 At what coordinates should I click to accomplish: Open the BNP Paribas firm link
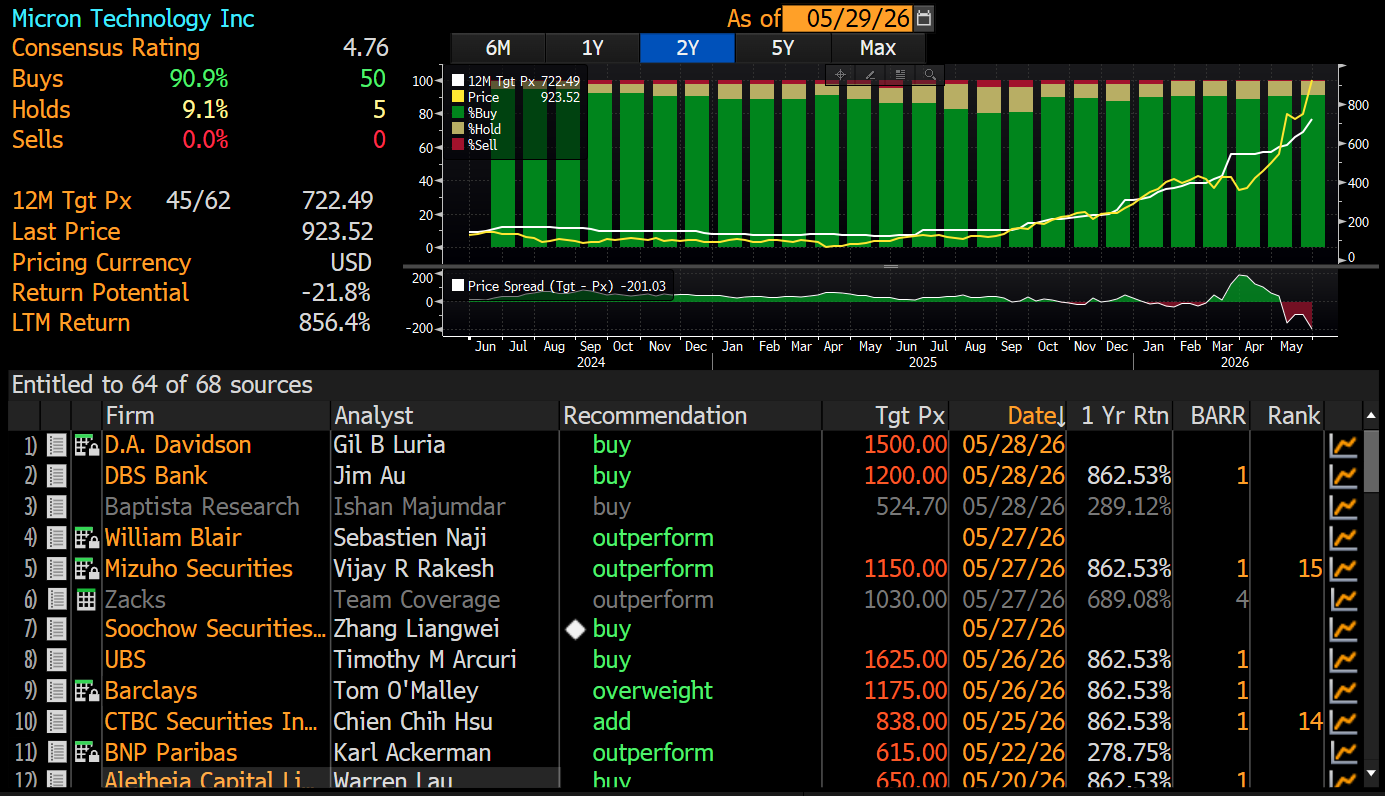tap(173, 753)
